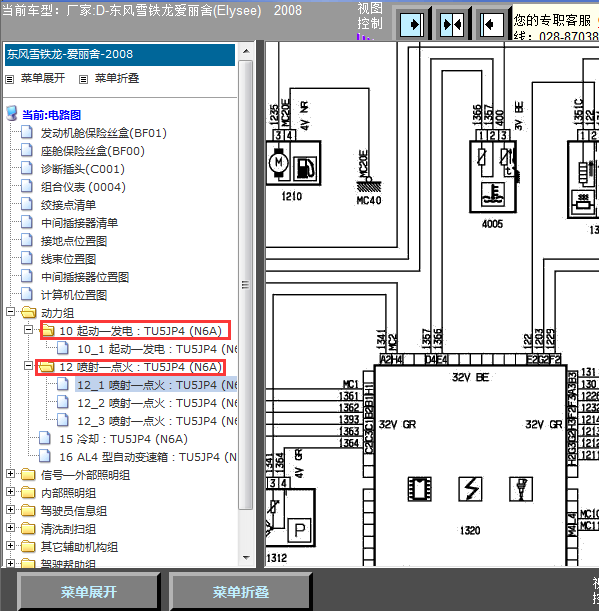The width and height of the screenshot is (599, 611).
Task: Click the right-arrow view control button
Action: coord(412,25)
